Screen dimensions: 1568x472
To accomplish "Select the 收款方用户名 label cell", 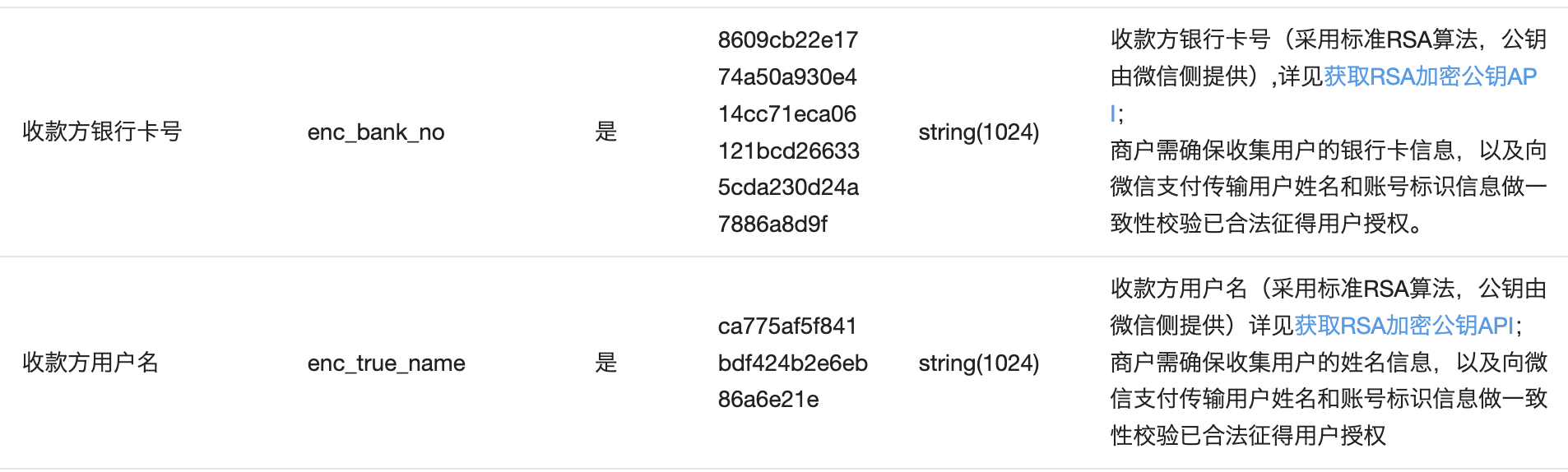I will click(90, 363).
